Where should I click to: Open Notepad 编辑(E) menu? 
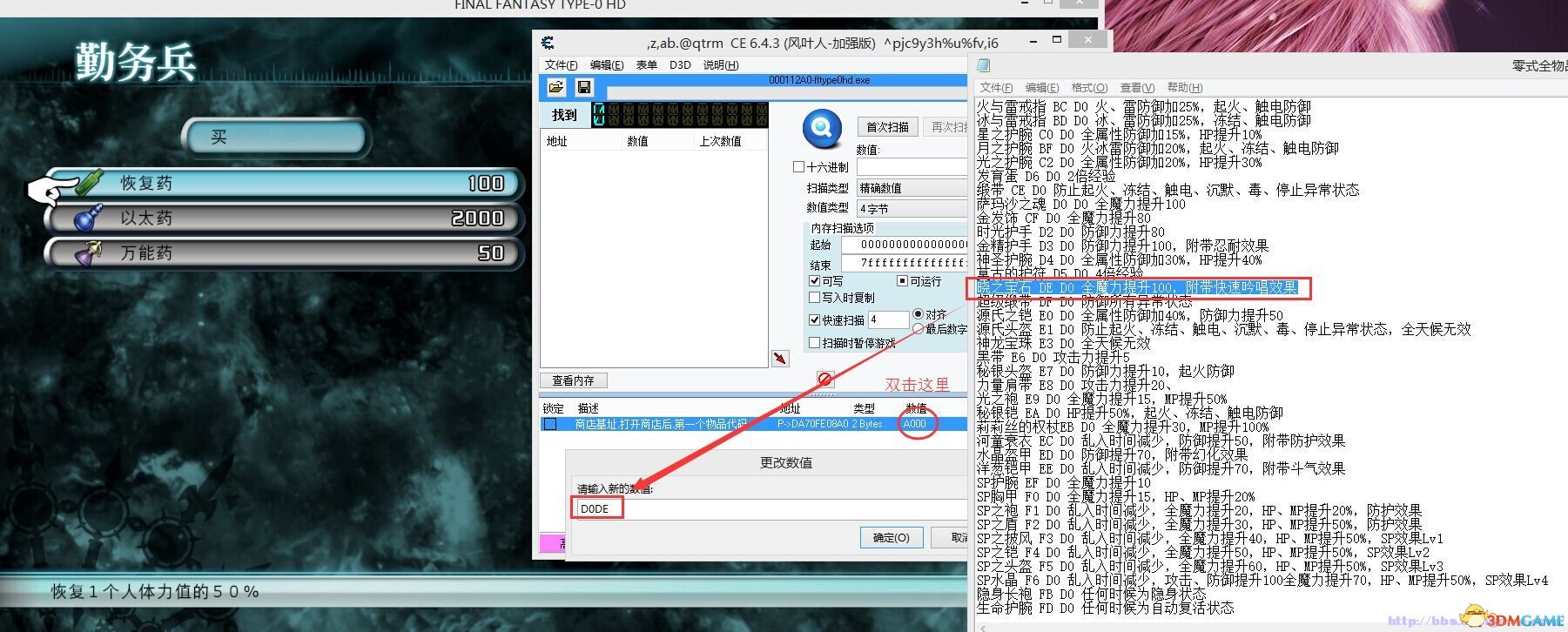click(1042, 88)
